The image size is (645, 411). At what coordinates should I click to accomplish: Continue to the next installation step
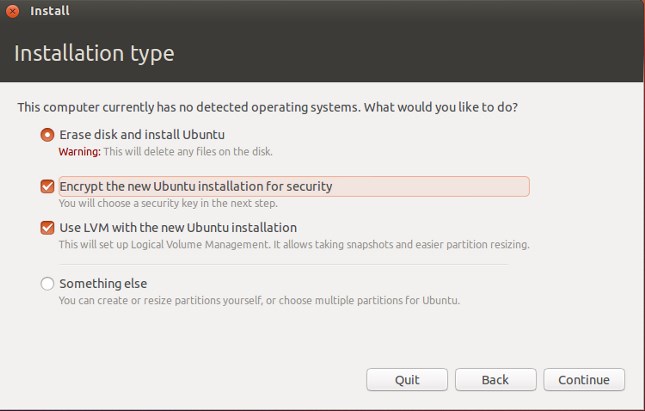point(584,380)
